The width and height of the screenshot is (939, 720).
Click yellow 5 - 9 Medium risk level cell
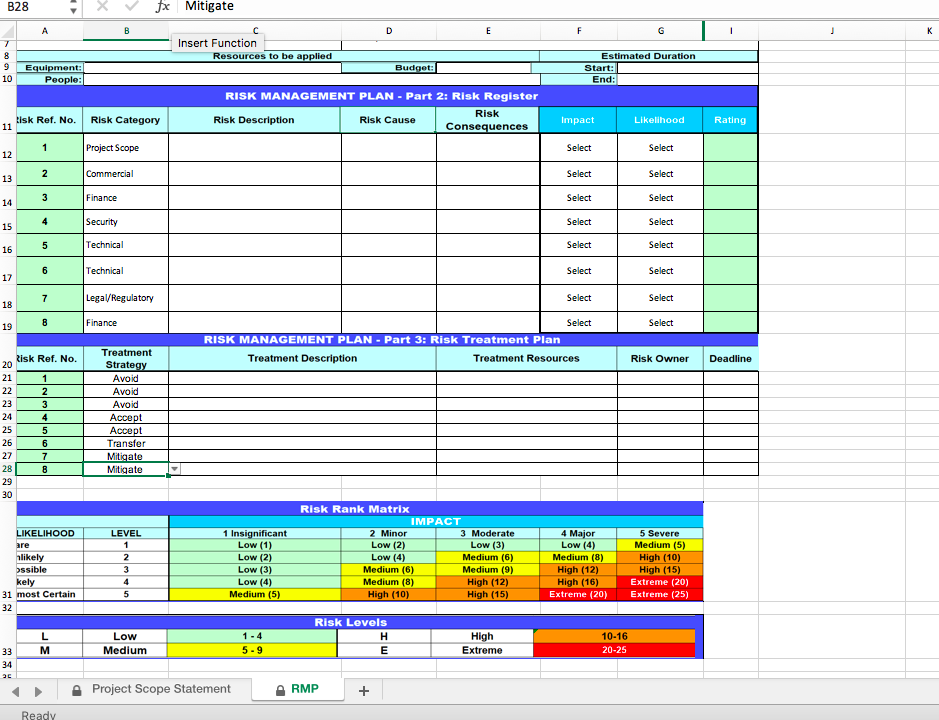252,650
